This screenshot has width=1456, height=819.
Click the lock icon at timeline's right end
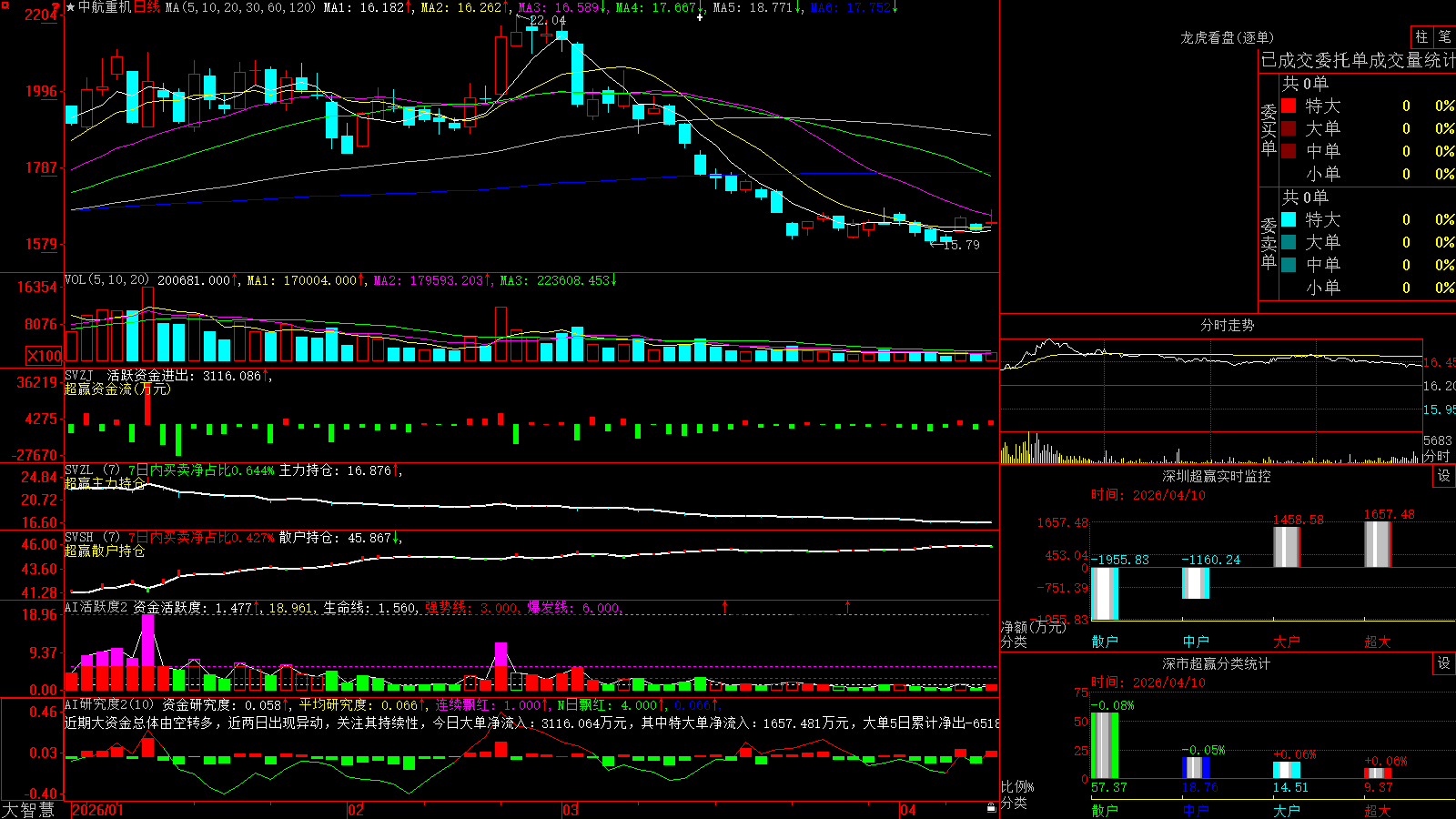click(991, 808)
